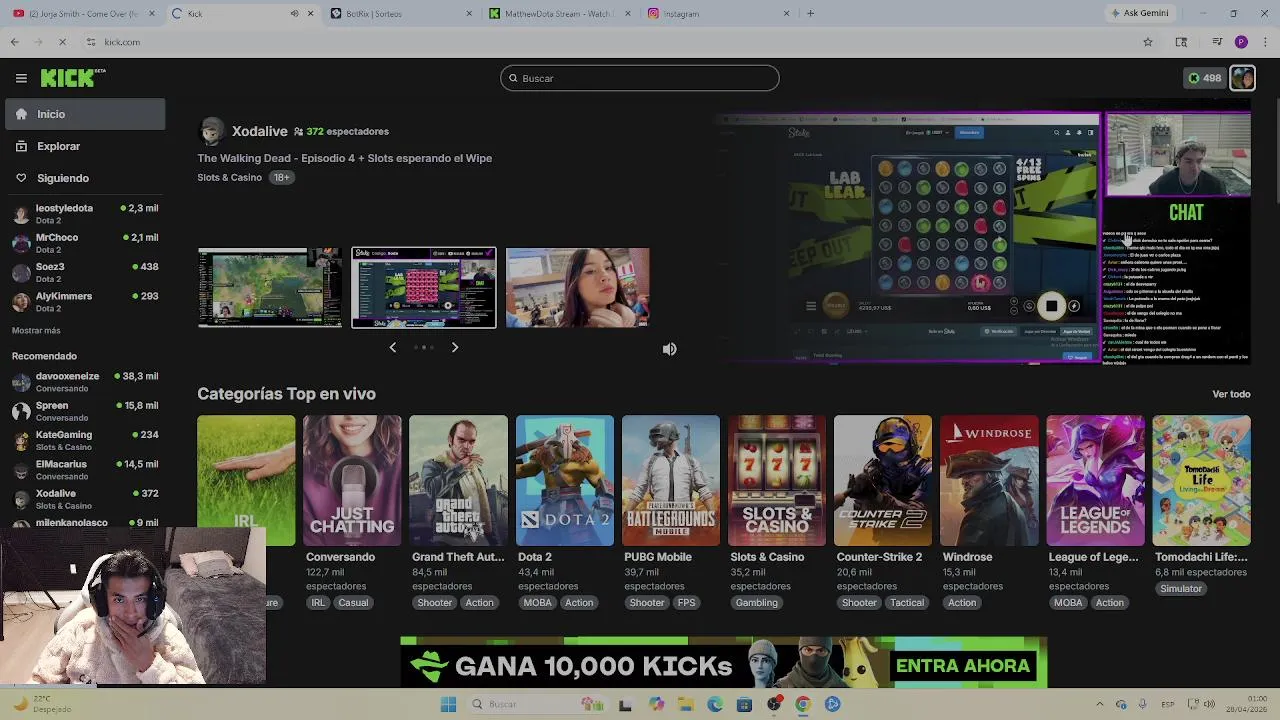Open the 498 Kicks balance button
The width and height of the screenshot is (1280, 720).
pos(1204,78)
